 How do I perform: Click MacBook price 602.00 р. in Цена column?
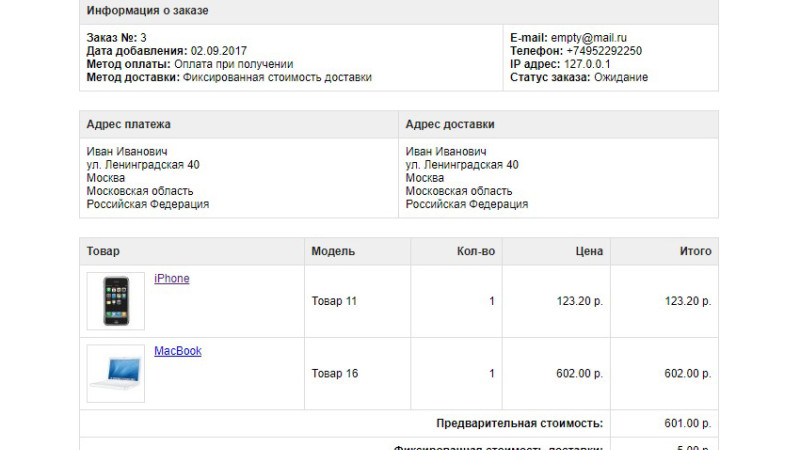tap(580, 373)
